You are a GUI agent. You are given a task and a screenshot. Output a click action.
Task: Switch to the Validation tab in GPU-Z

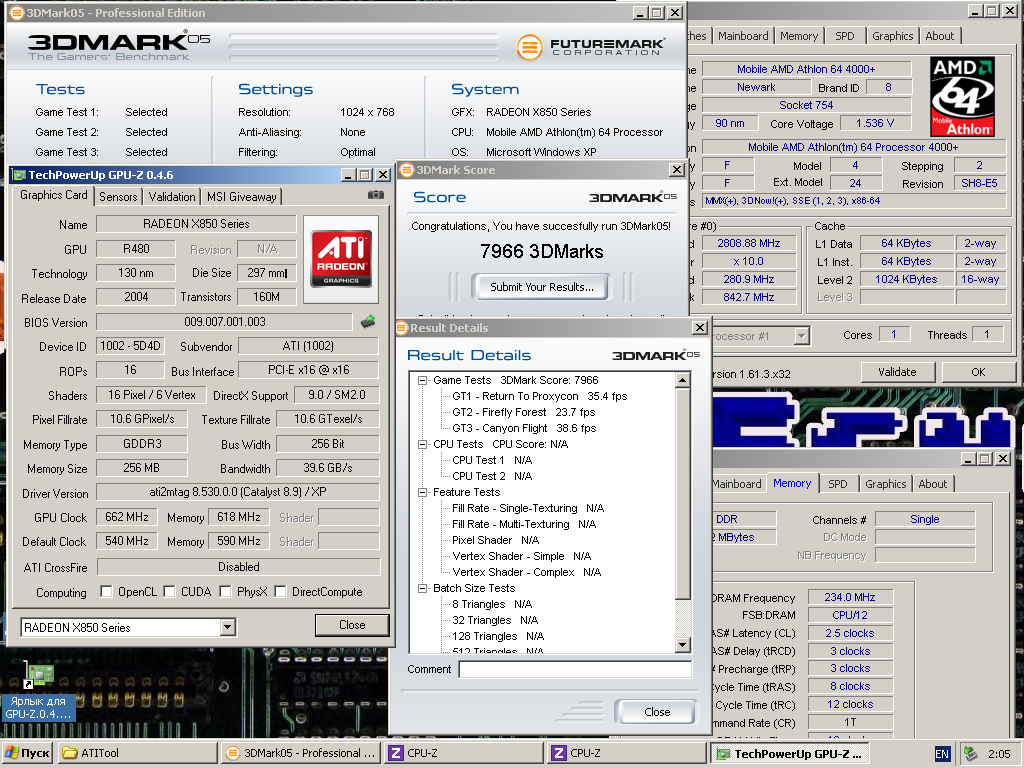172,197
